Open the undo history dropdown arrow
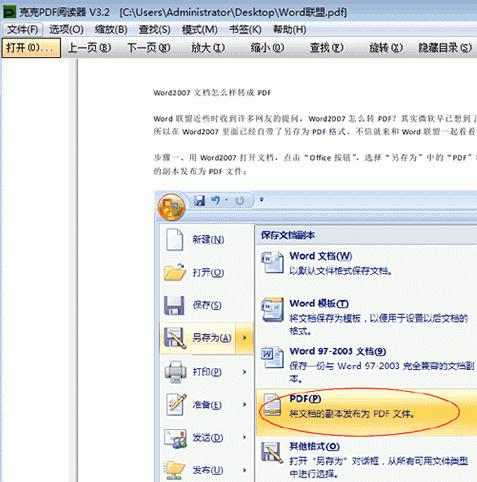Viewport: 477px width, 482px height. [227, 200]
